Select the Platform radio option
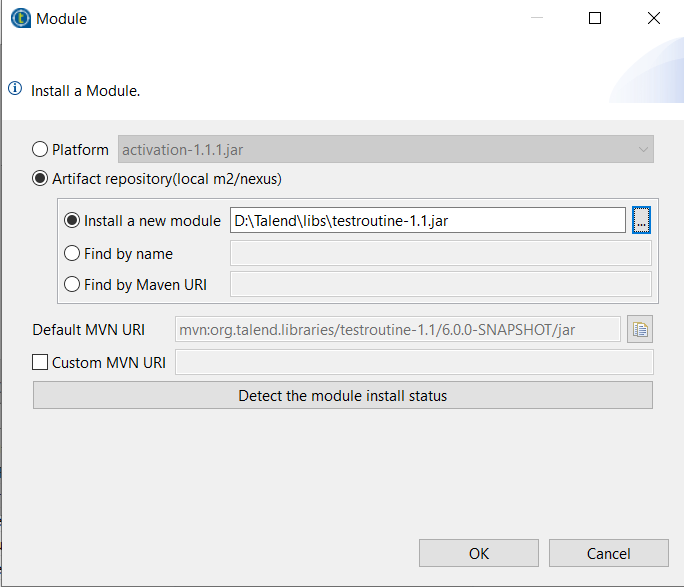Image resolution: width=684 pixels, height=587 pixels. point(40,150)
